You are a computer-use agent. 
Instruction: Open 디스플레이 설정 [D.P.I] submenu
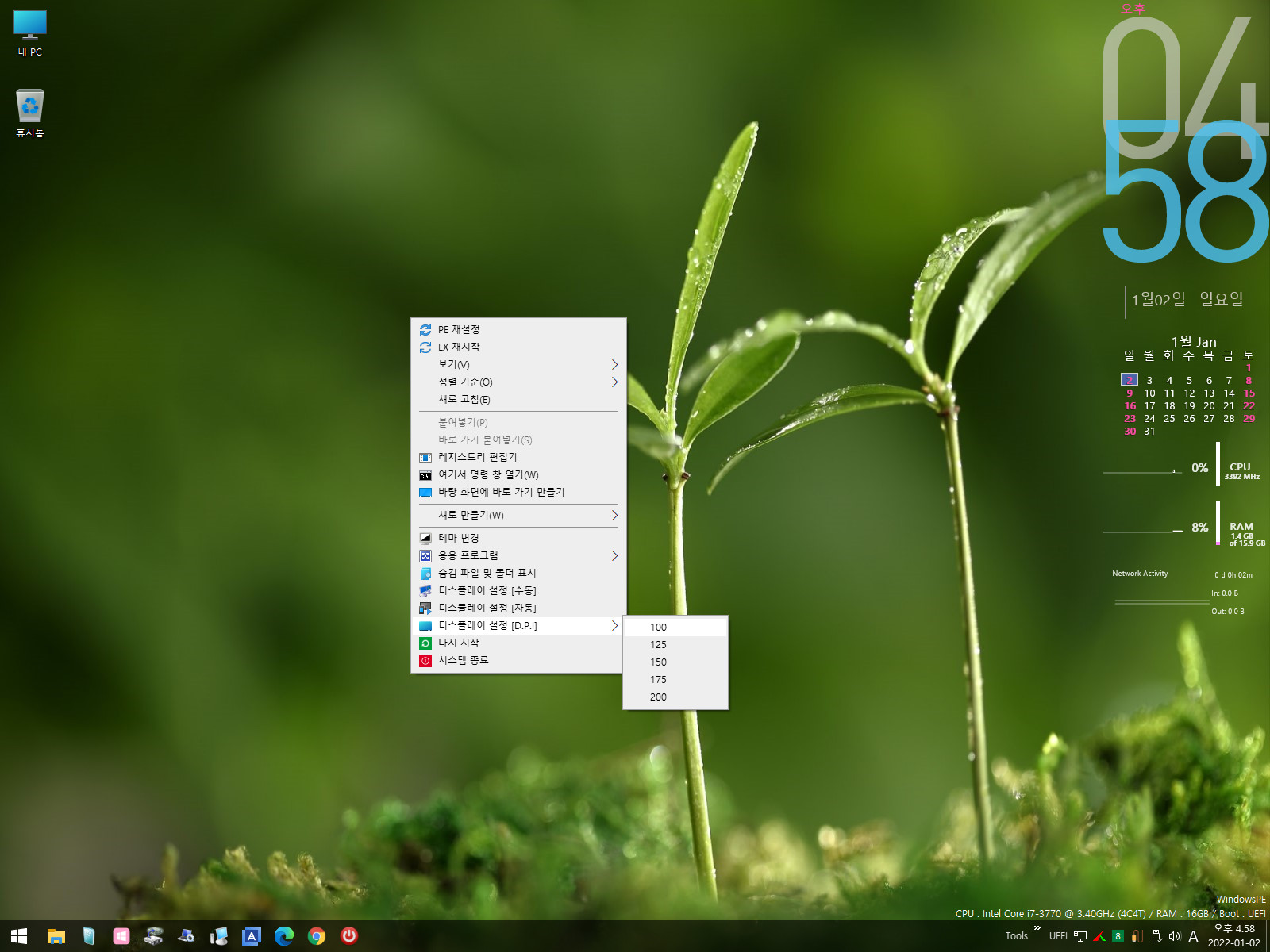pos(518,625)
